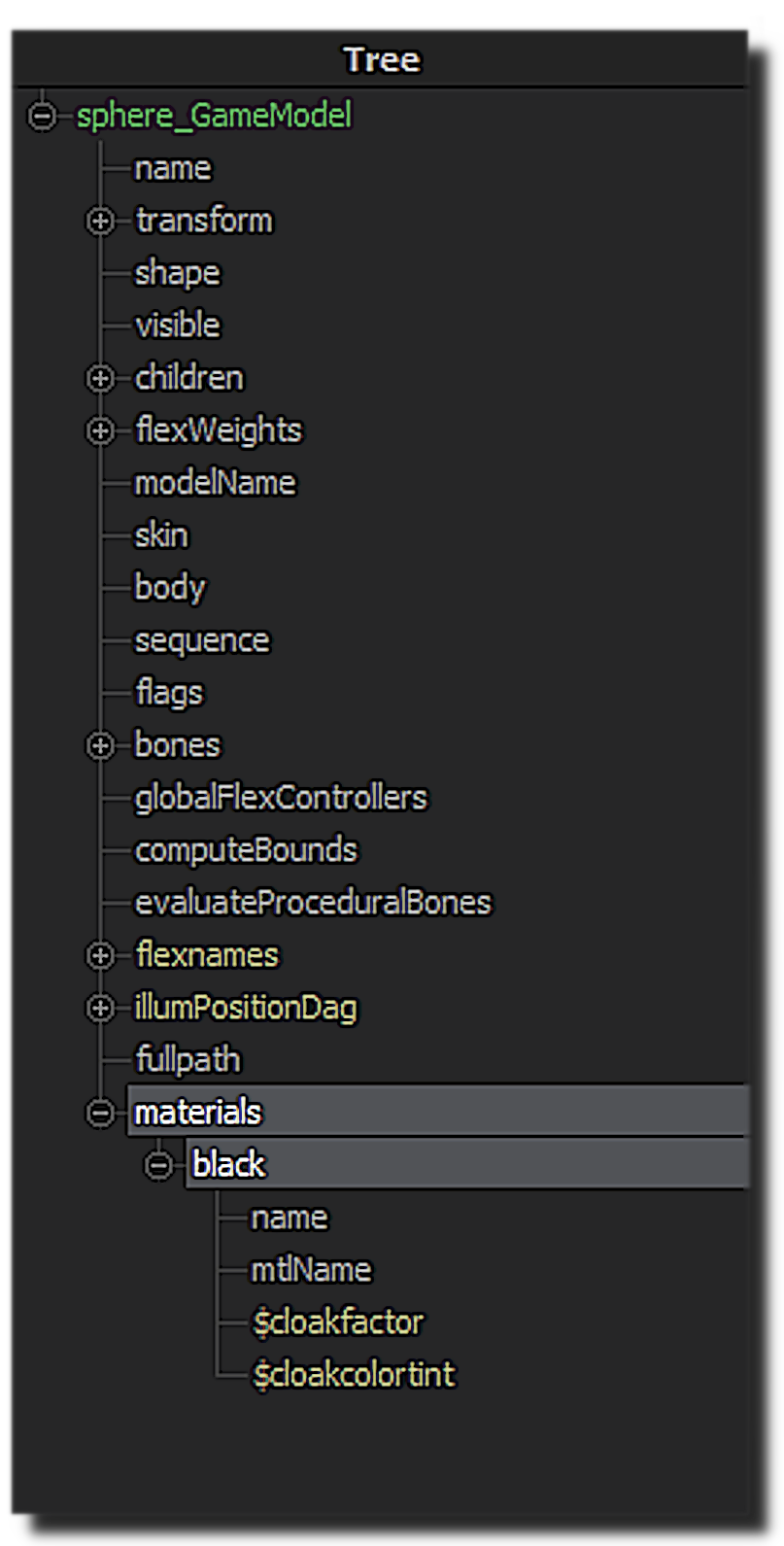Select the $cloakfactor attribute
The width and height of the screenshot is (784, 1546).
(x=337, y=1323)
